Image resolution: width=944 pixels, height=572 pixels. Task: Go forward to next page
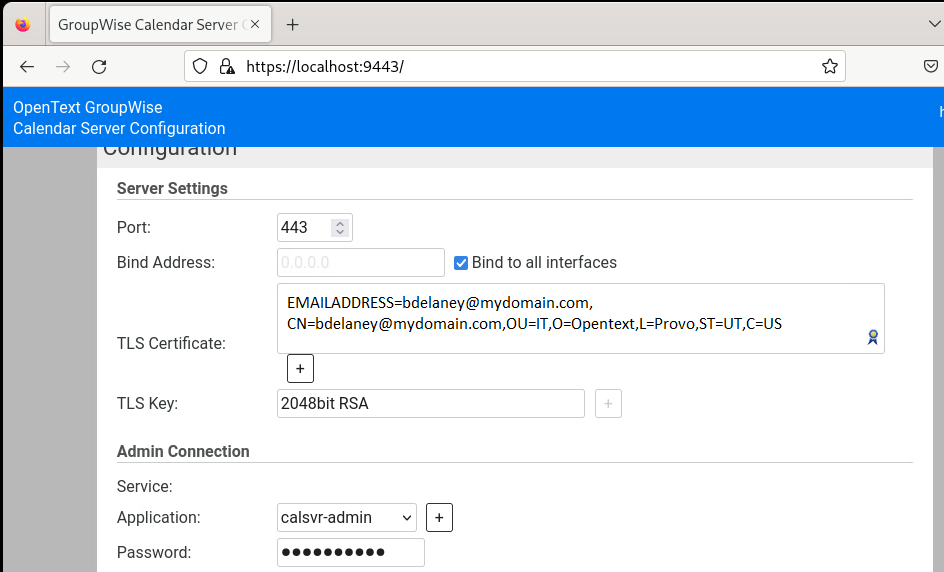click(63, 66)
